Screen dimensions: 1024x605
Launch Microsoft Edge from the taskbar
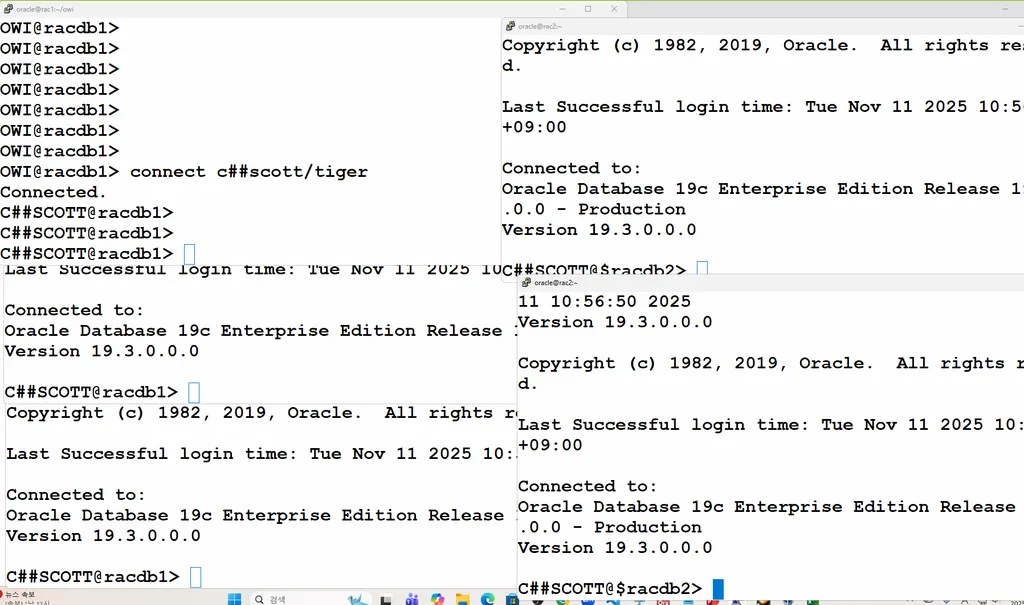pos(487,599)
